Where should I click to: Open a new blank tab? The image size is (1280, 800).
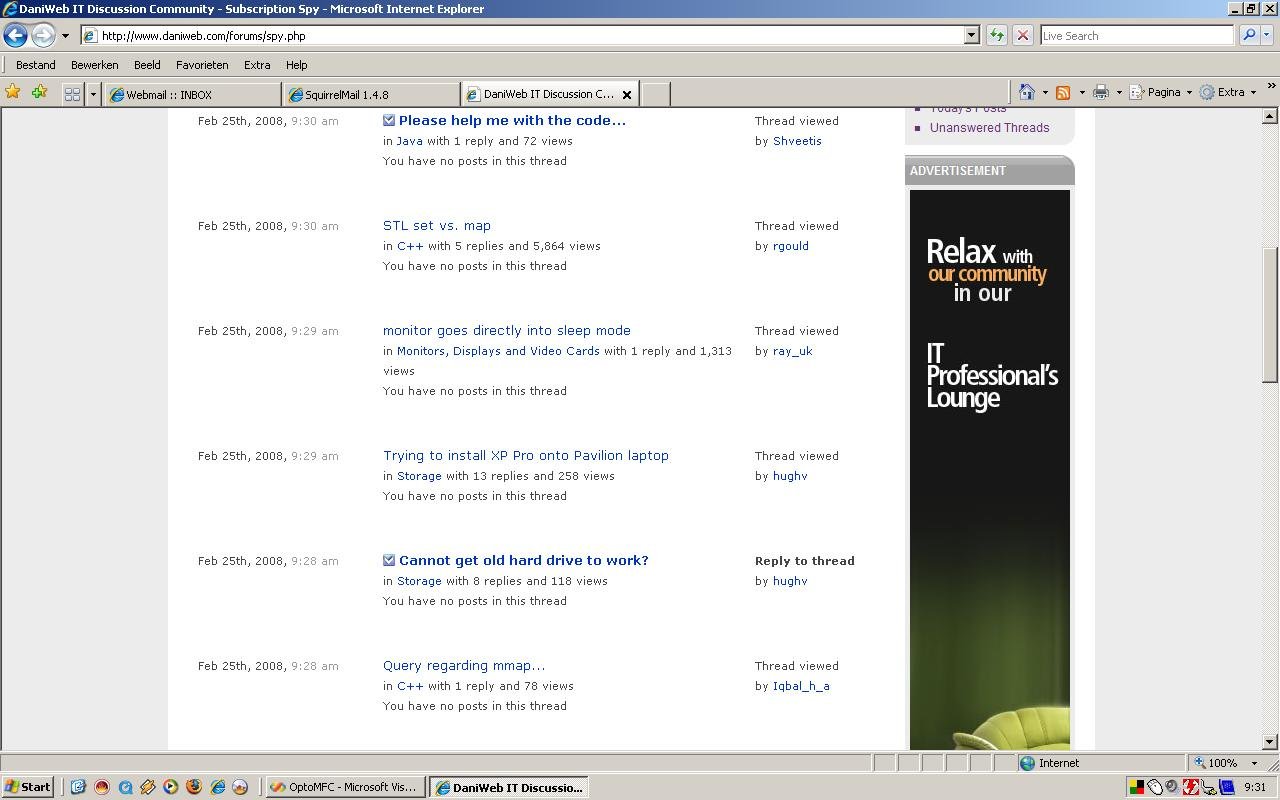pos(655,94)
